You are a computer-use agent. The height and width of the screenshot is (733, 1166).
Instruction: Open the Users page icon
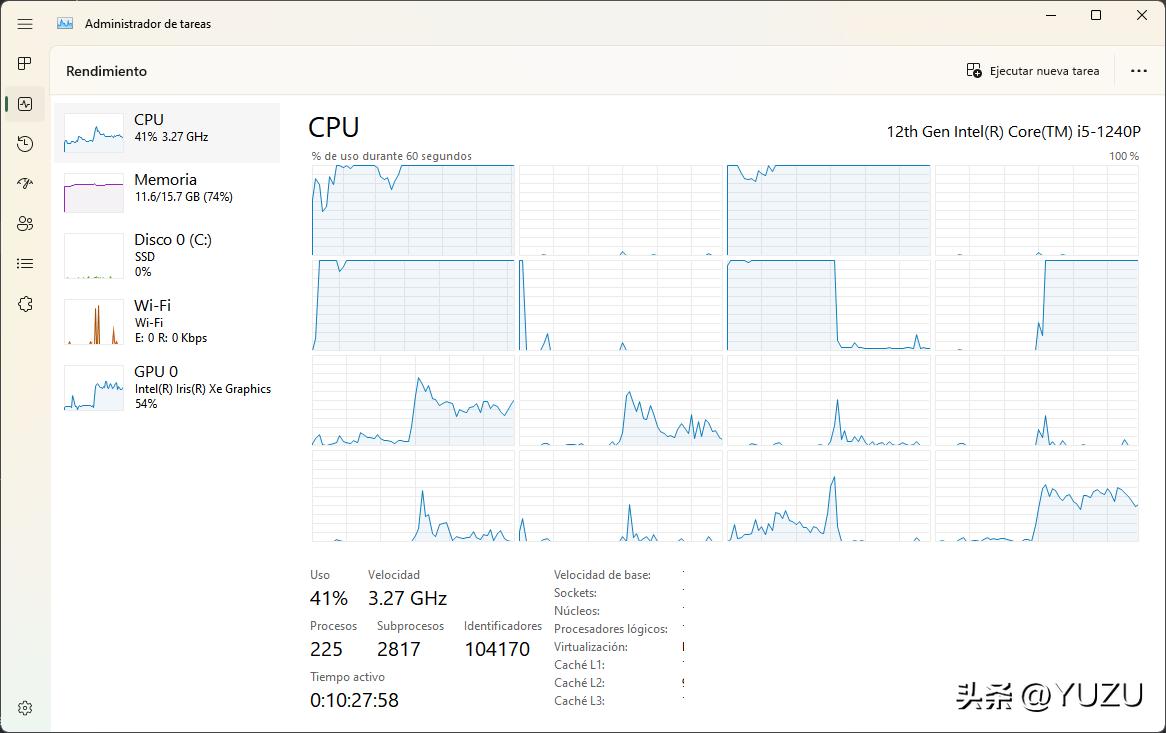(x=25, y=224)
